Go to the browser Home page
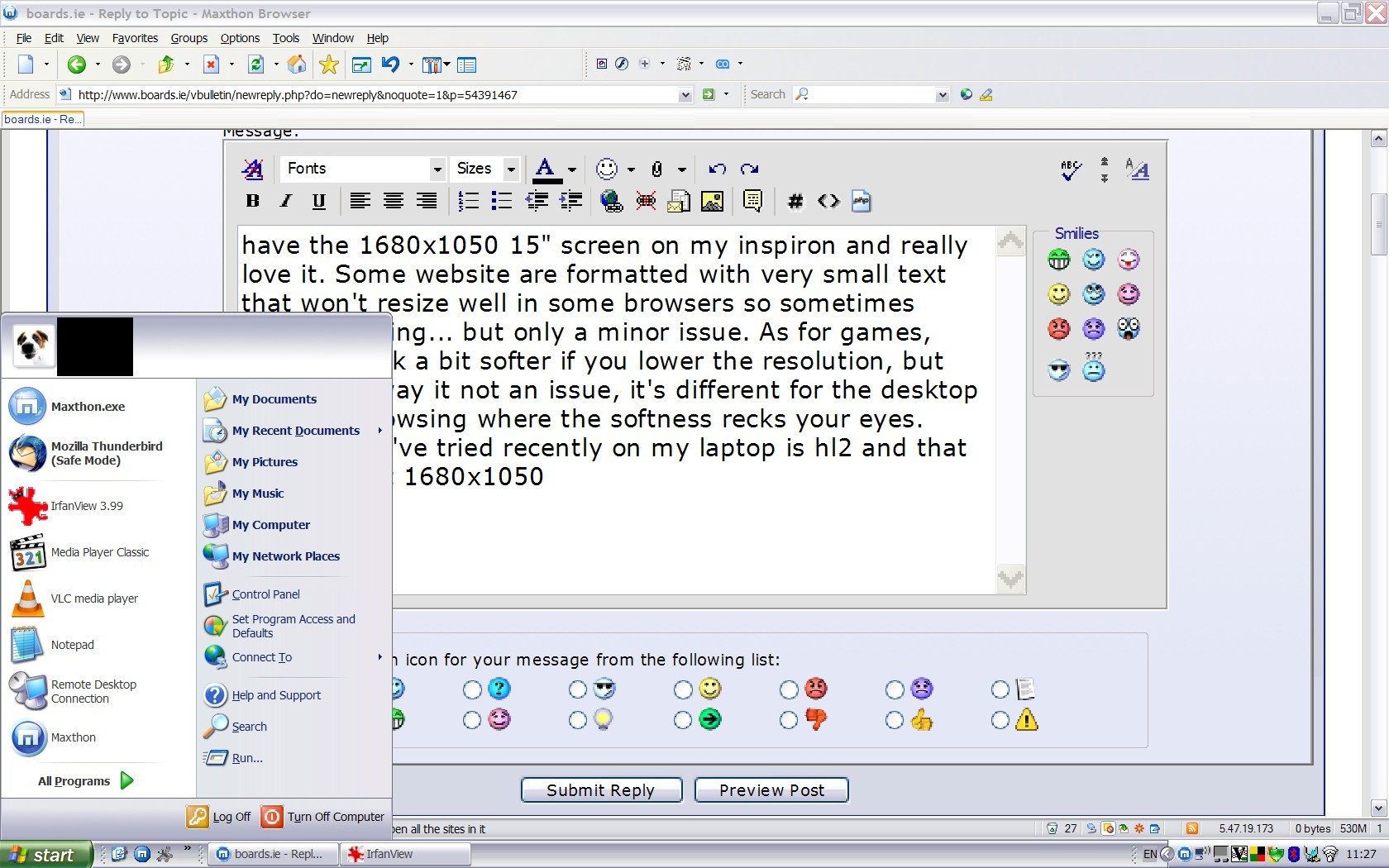Viewport: 1389px width, 868px height. pyautogui.click(x=297, y=64)
